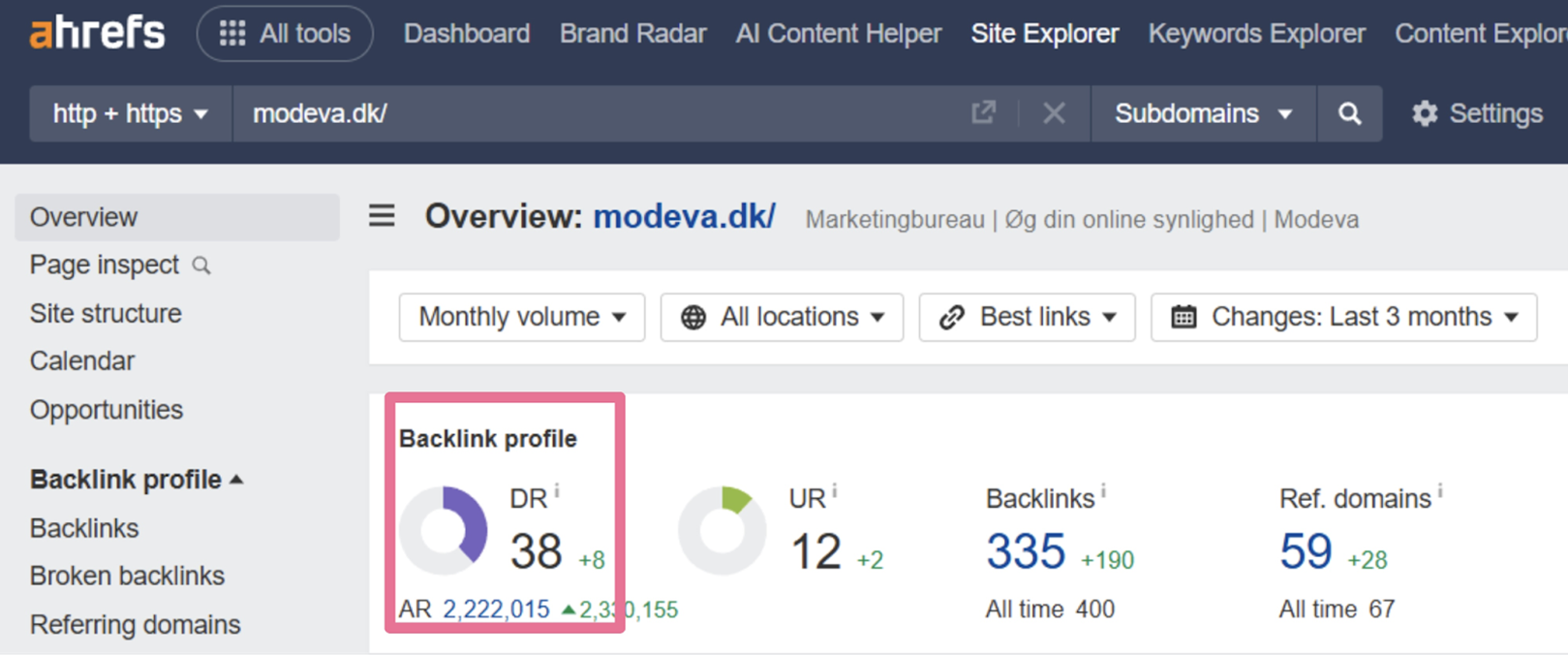Click the DR purple donut chart
Screen dimensions: 1568x655
coord(444,530)
